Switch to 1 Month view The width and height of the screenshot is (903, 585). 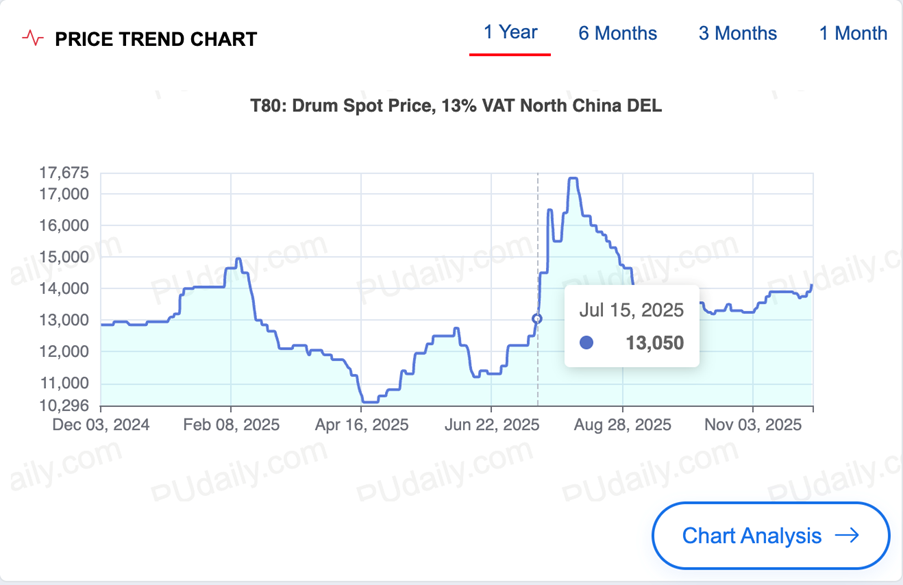point(852,33)
